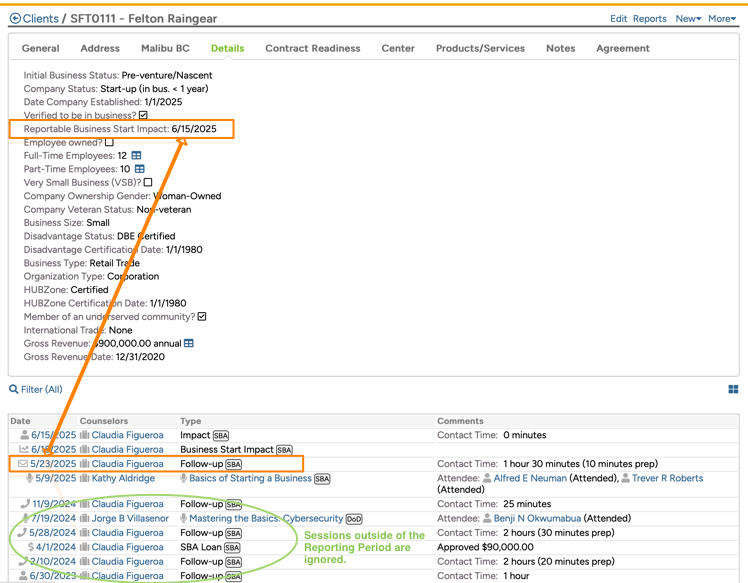The height and width of the screenshot is (583, 748).
Task: Open the Filter (All) options
Action: point(41,389)
